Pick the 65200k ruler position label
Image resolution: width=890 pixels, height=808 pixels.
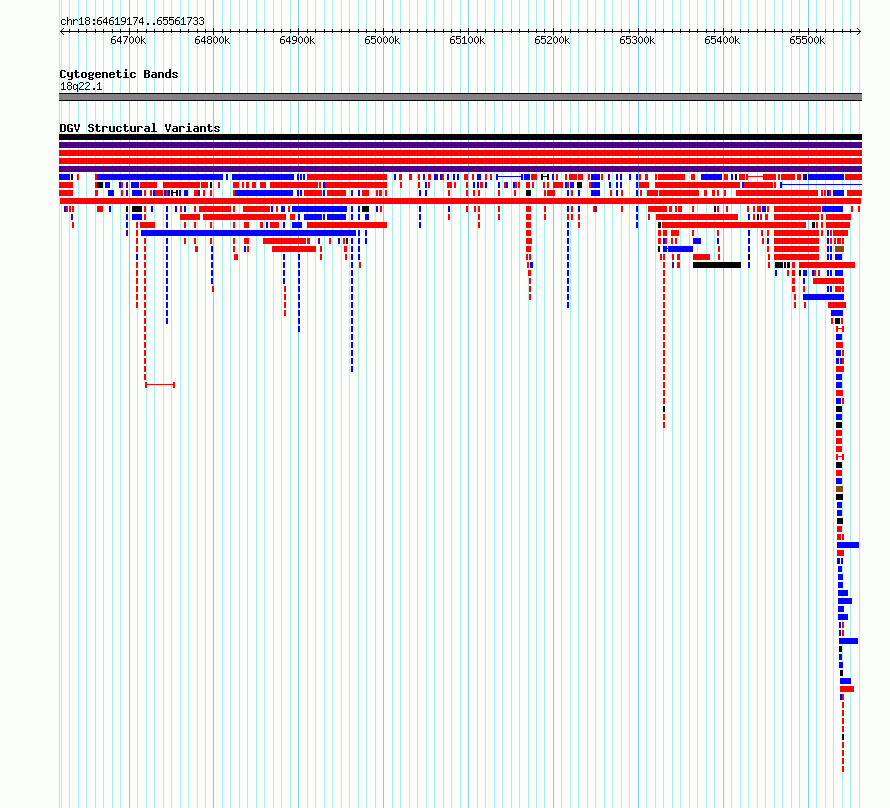[x=552, y=40]
